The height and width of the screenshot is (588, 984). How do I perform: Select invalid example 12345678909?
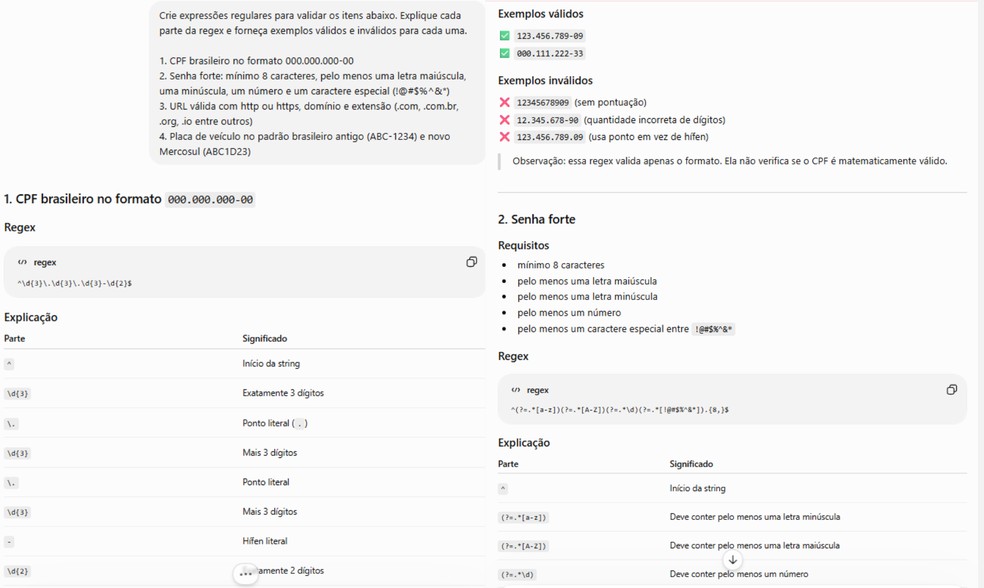point(543,102)
